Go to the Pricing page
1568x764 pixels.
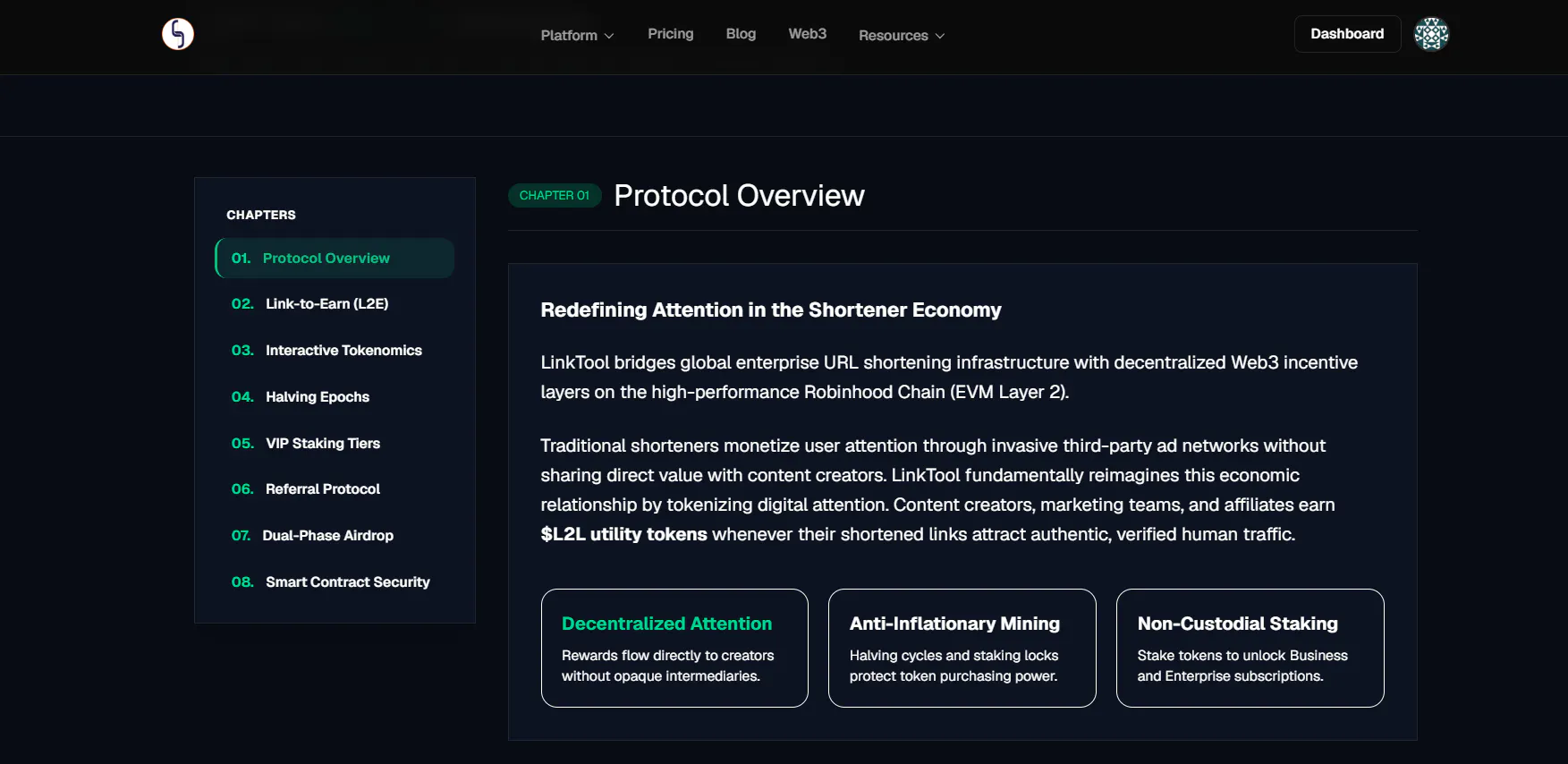(671, 34)
